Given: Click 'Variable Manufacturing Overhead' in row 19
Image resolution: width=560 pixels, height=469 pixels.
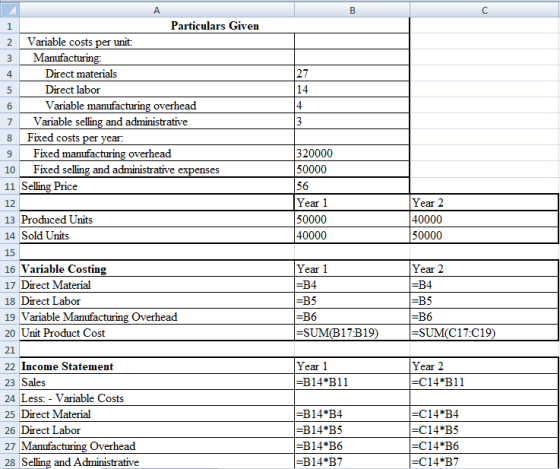Looking at the screenshot, I should pyautogui.click(x=157, y=316).
